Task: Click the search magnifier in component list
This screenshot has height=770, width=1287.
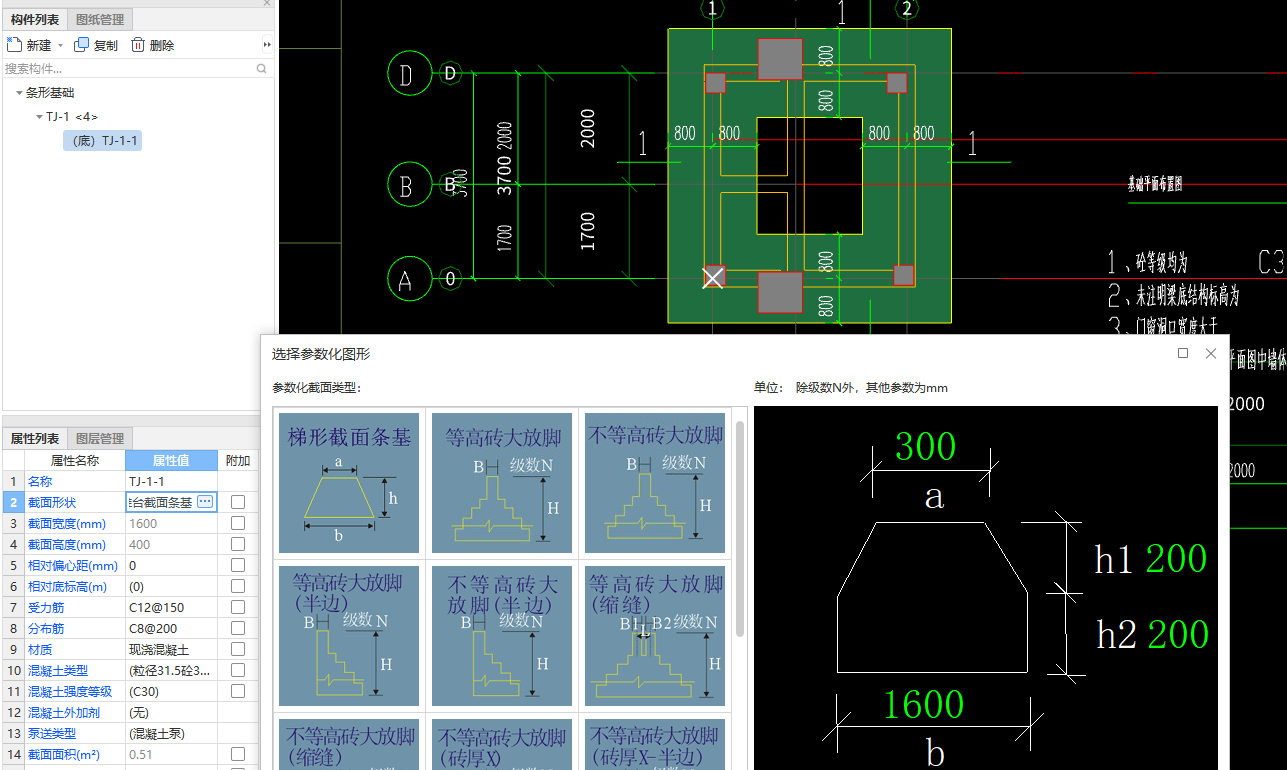Action: 262,69
